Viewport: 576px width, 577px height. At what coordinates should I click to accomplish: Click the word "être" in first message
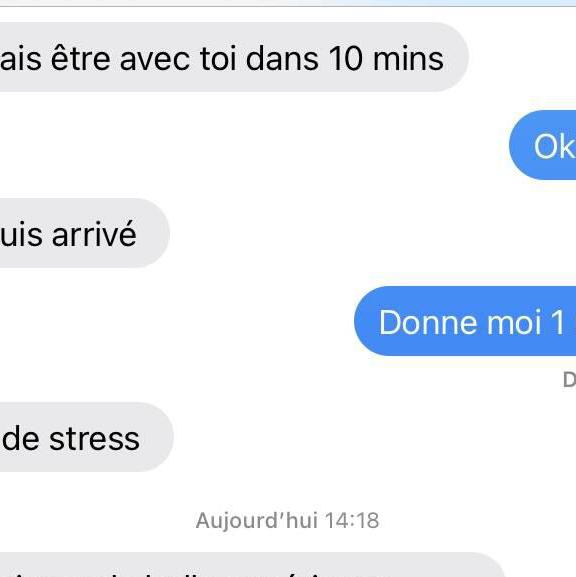click(81, 59)
